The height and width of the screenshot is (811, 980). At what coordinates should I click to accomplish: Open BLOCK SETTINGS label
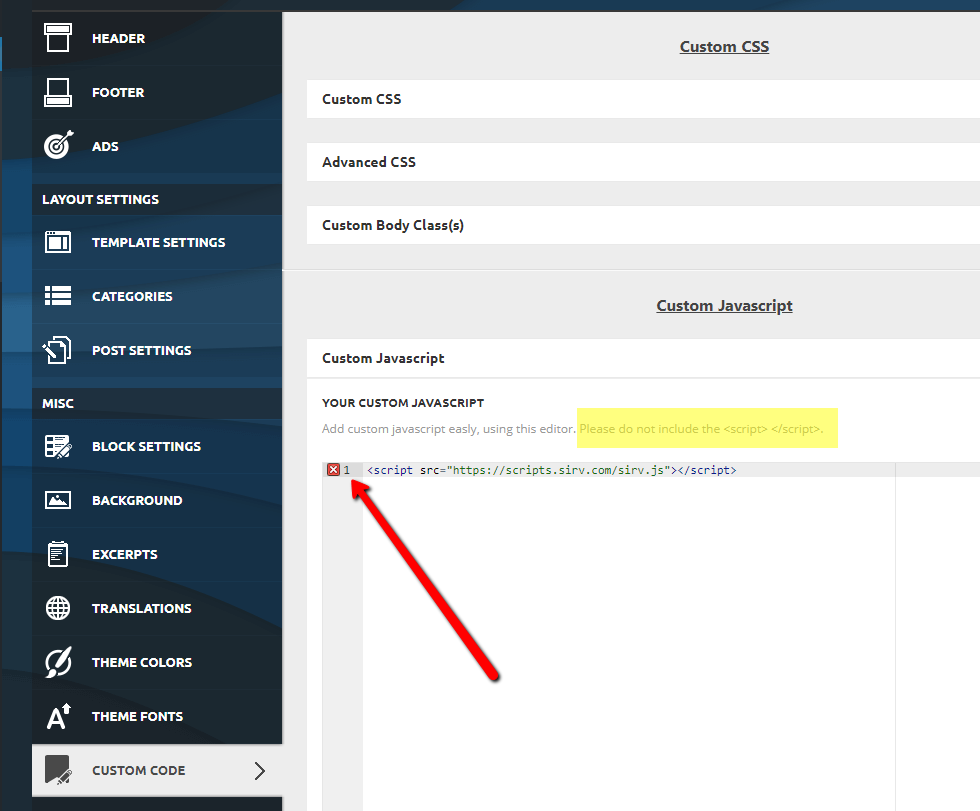146,446
